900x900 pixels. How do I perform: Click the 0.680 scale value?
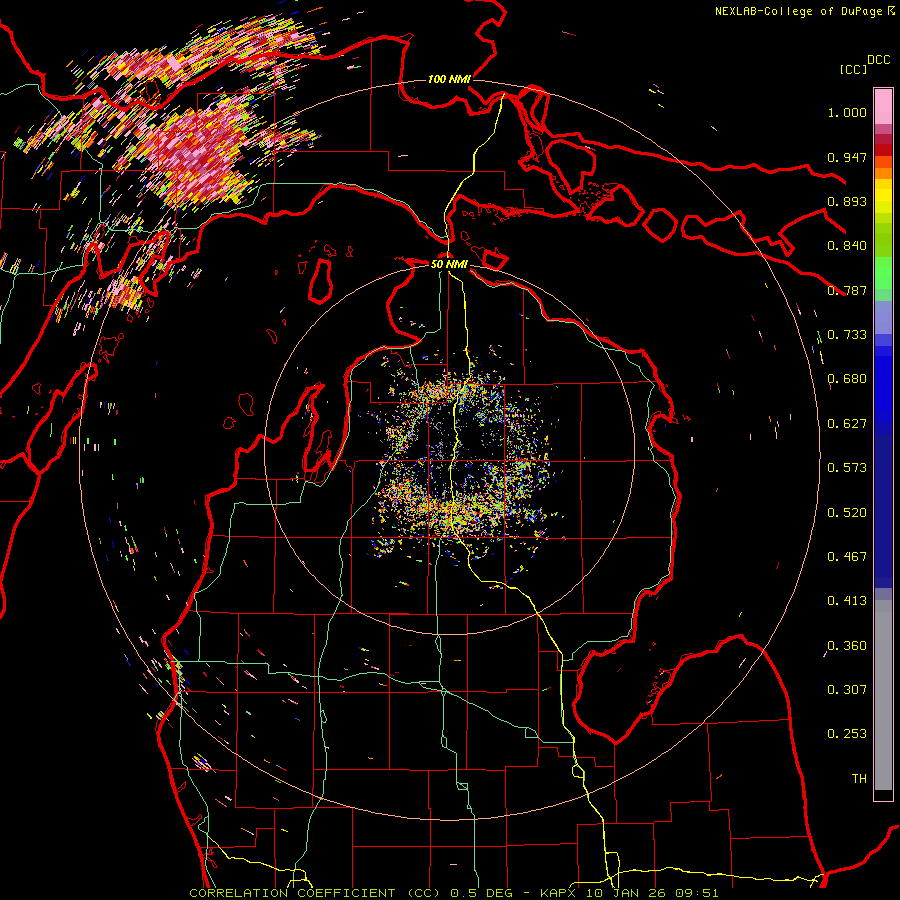tap(847, 379)
